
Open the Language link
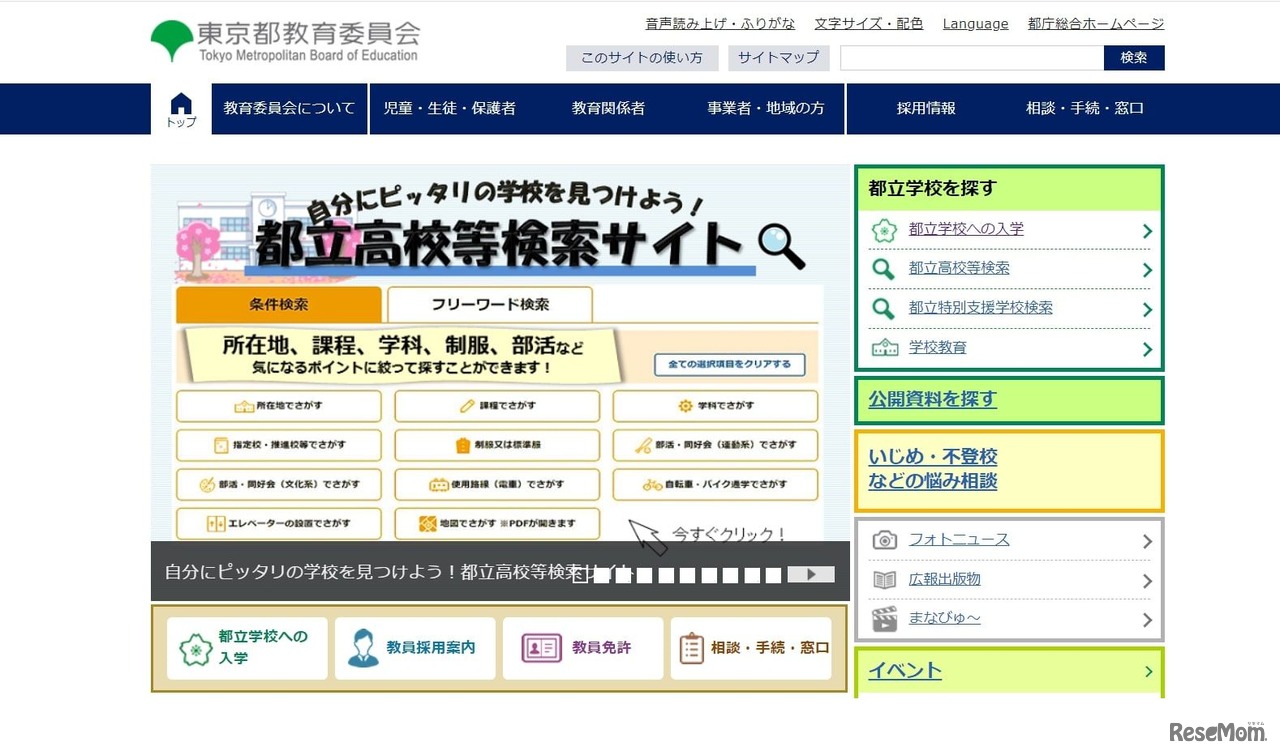point(976,24)
